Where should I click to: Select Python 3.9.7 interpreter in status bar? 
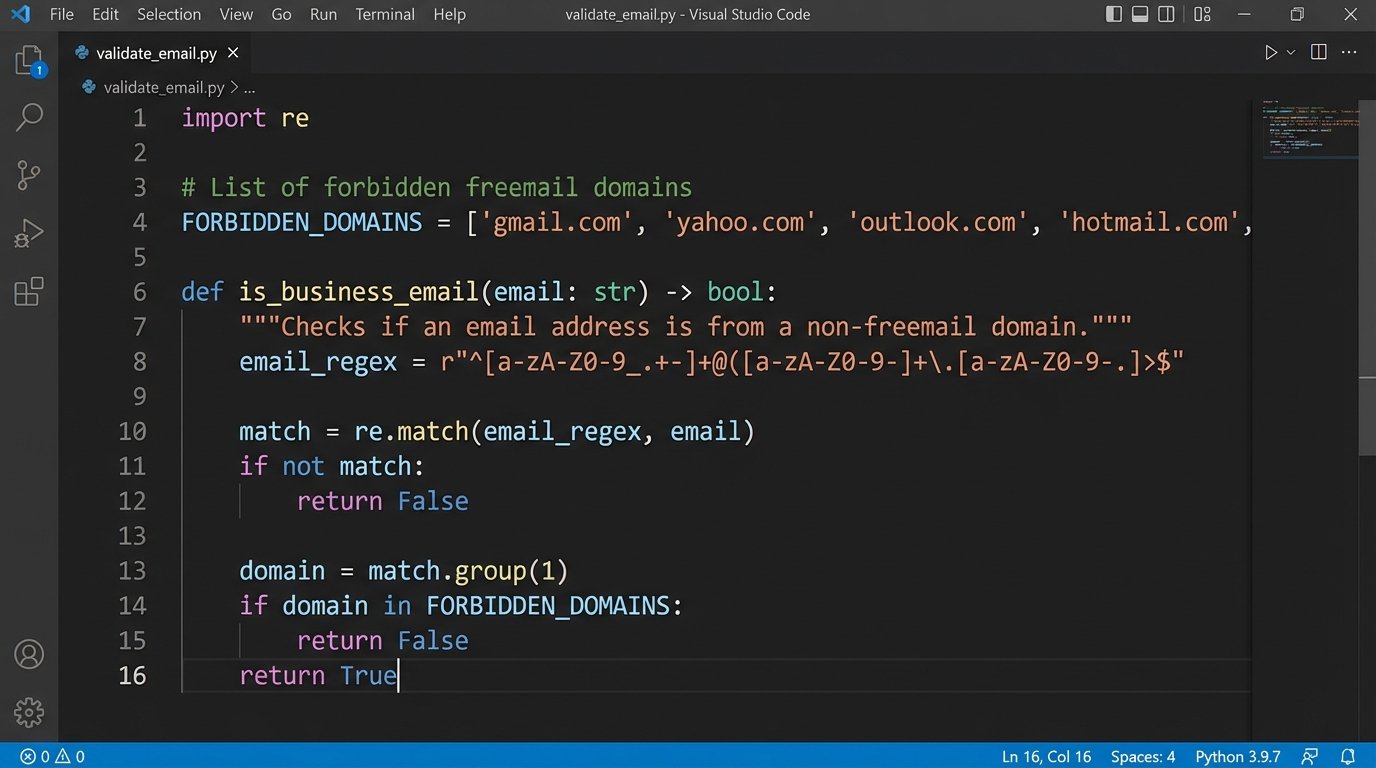1237,756
